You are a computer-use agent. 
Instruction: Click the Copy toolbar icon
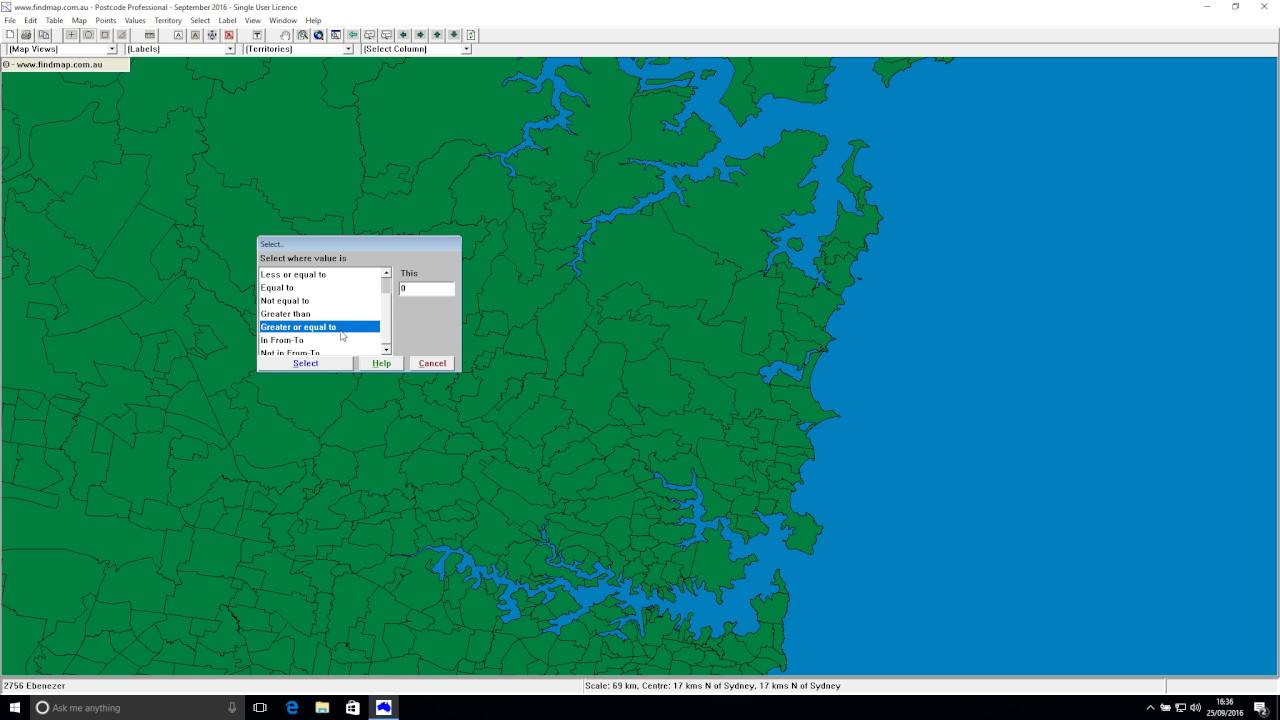click(x=44, y=35)
